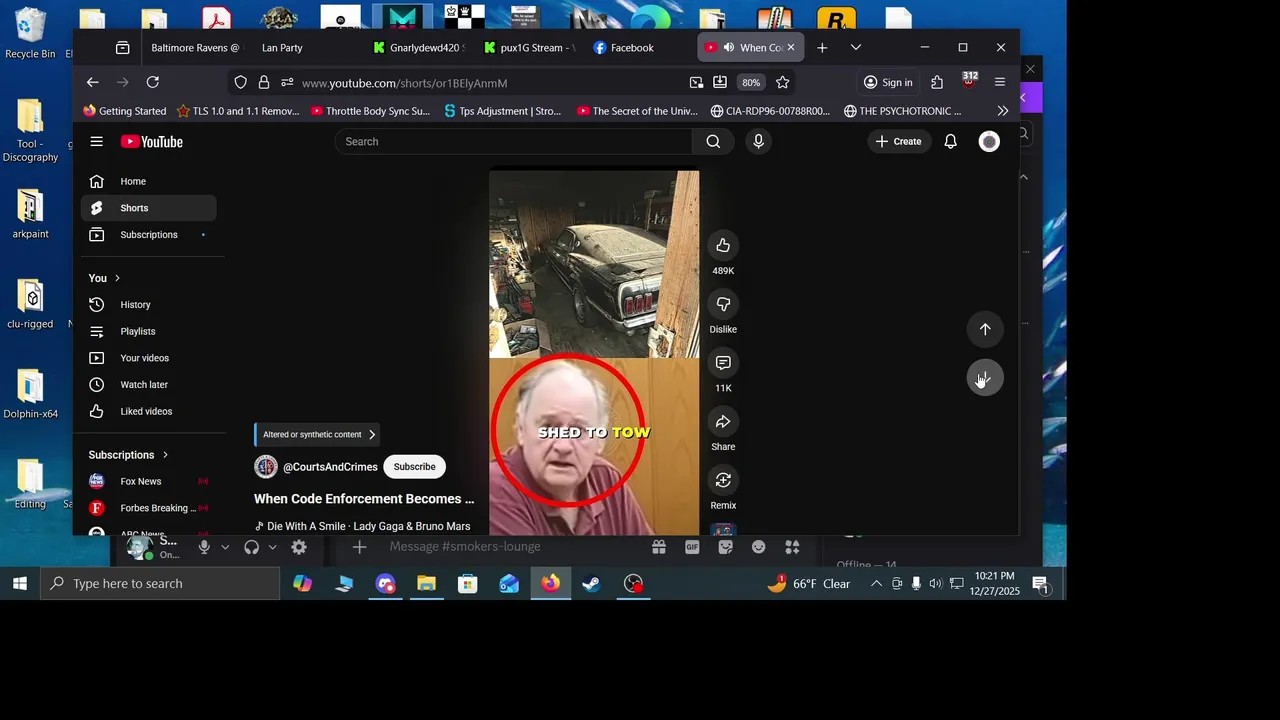Expand the Subscriptions heading in the sidebar
Image resolution: width=1280 pixels, height=720 pixels.
(x=128, y=455)
